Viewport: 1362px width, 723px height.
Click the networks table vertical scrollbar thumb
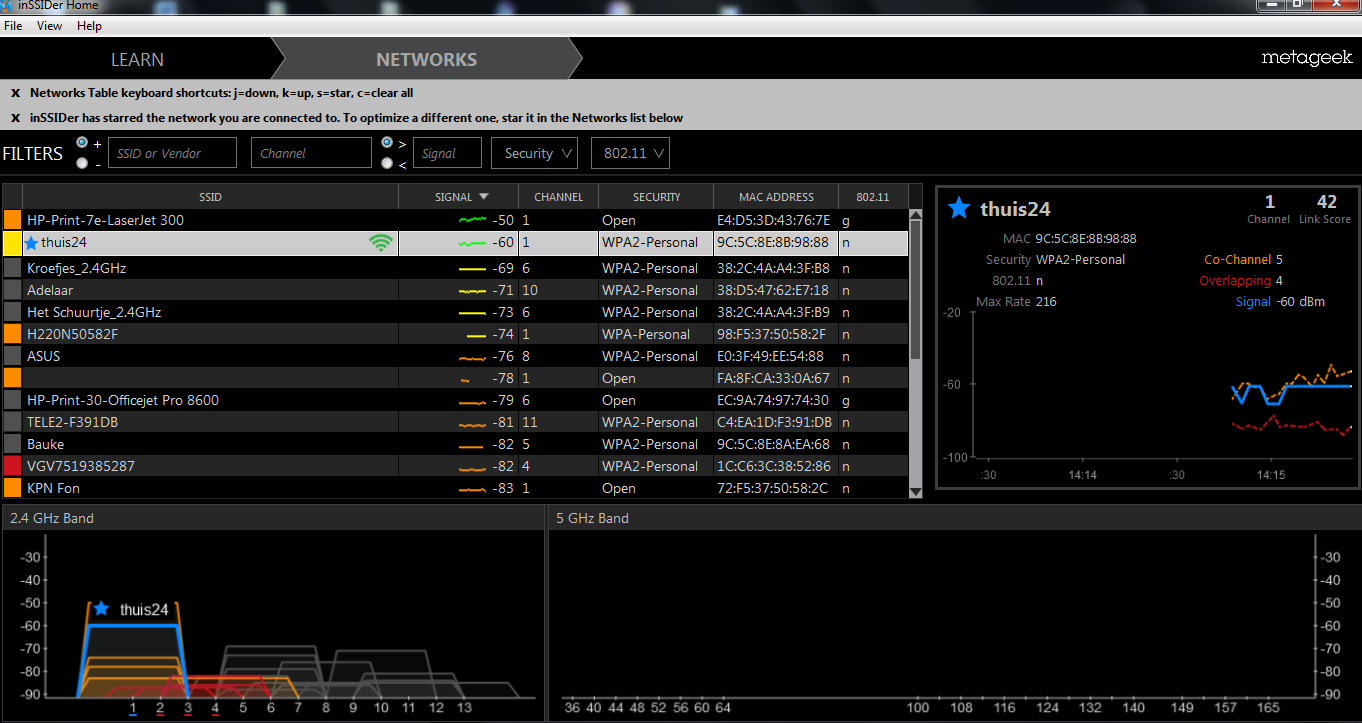point(915,290)
